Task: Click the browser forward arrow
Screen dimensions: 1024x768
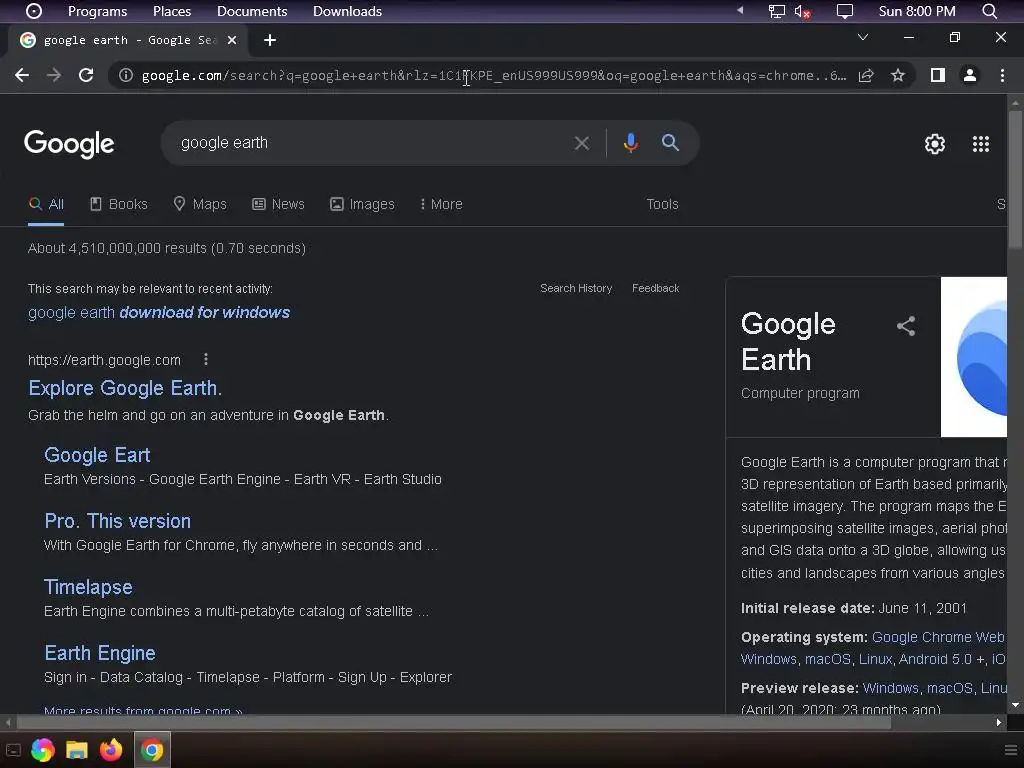Action: [x=54, y=75]
